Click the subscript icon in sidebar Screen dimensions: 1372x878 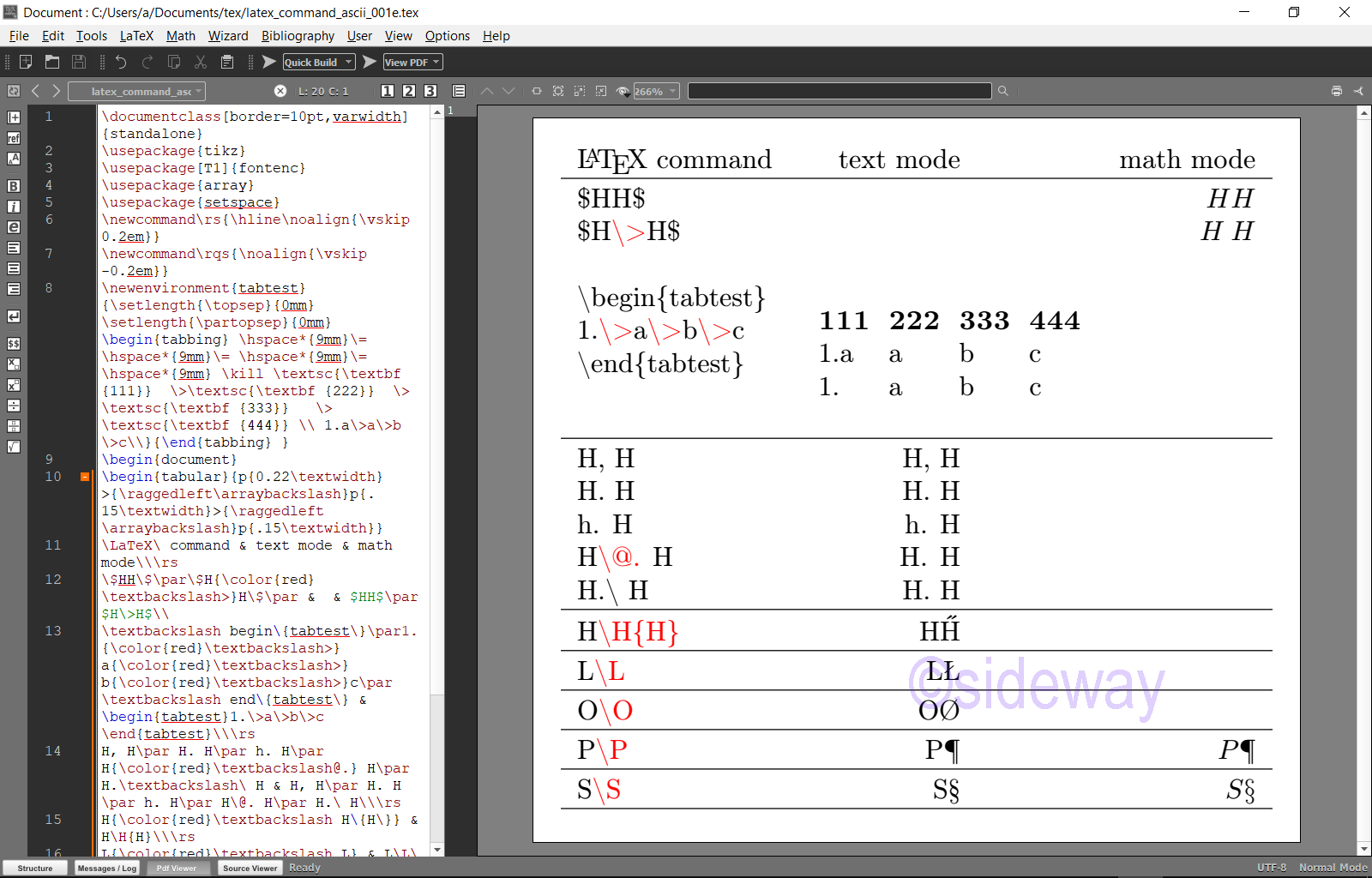[x=14, y=364]
